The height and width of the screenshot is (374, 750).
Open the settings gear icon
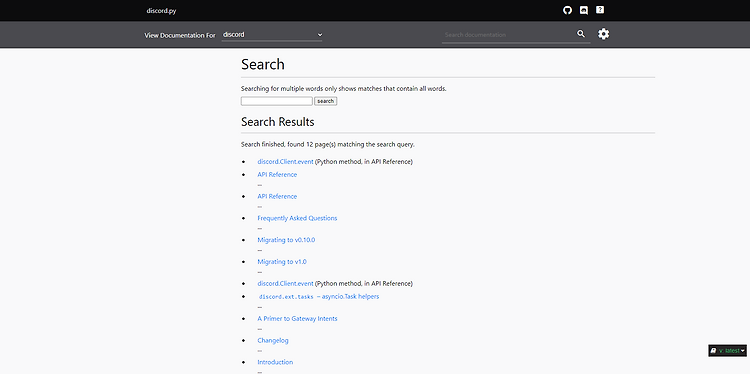[x=604, y=34]
